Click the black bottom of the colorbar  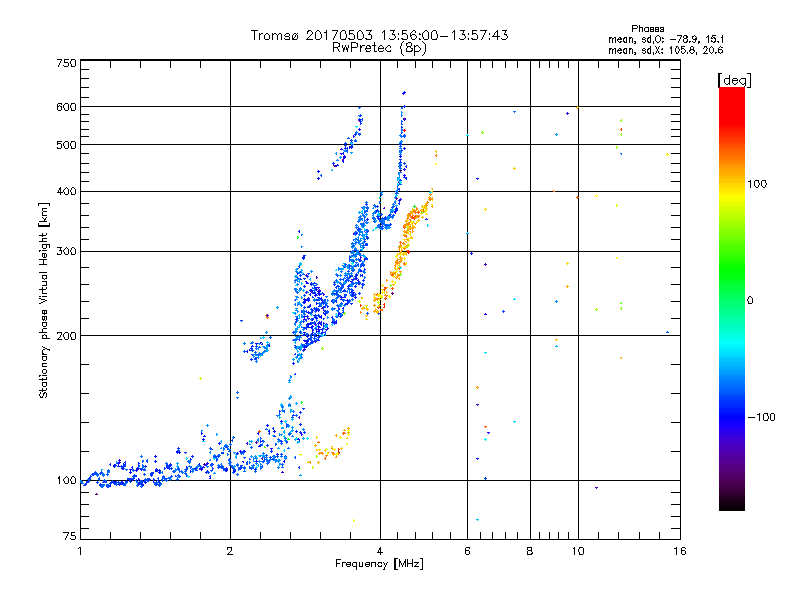(732, 503)
